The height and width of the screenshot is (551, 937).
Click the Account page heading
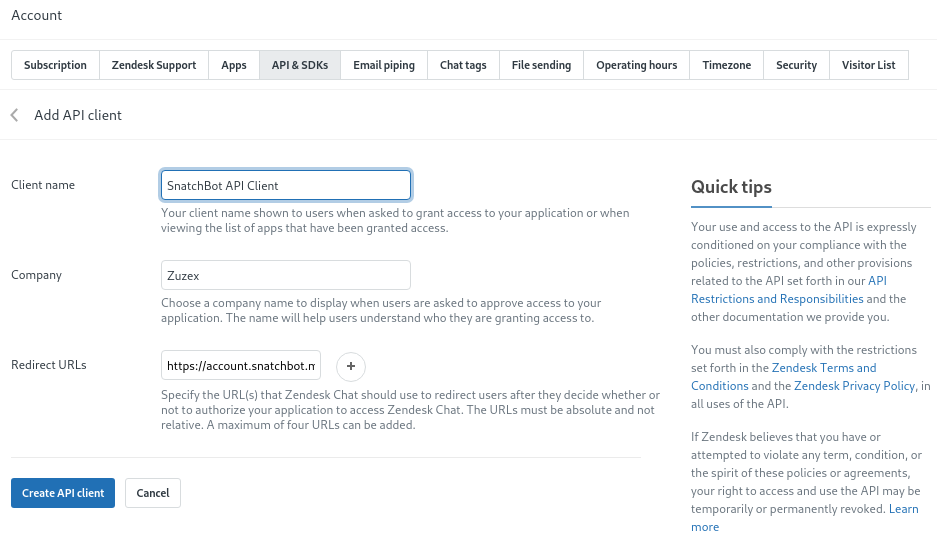click(x=36, y=16)
